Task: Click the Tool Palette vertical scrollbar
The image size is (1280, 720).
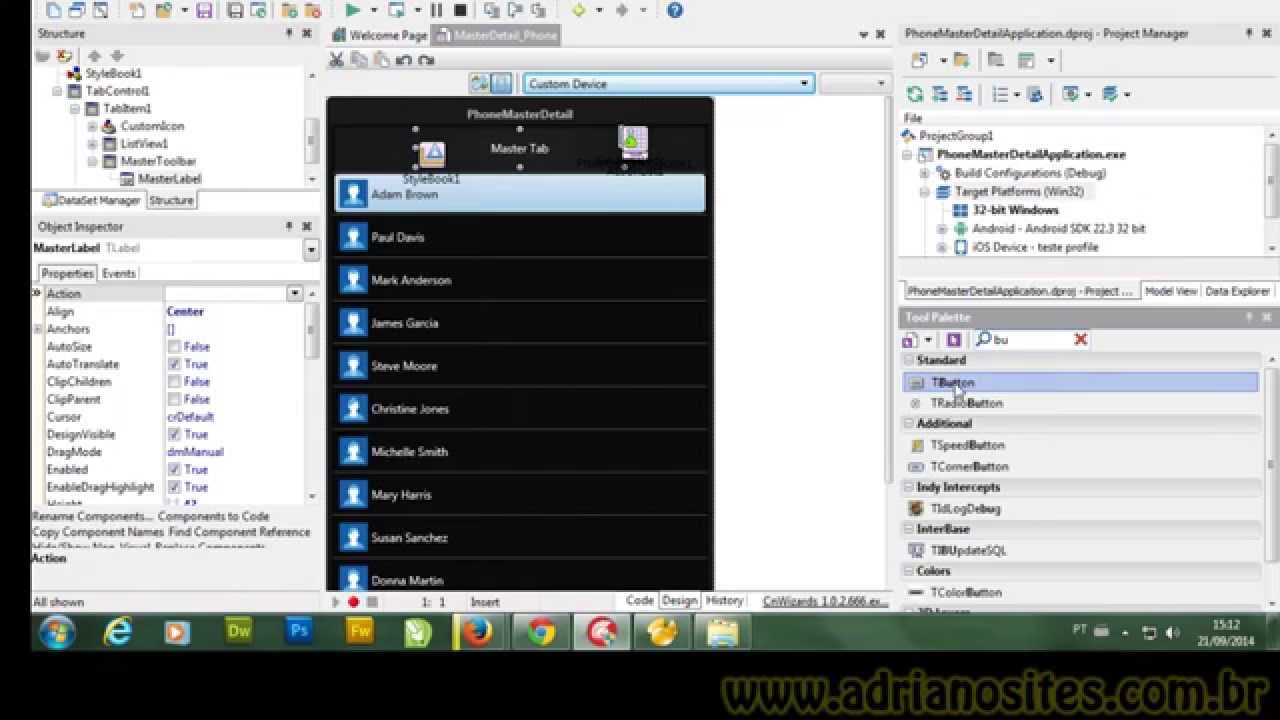Action: tap(1271, 465)
